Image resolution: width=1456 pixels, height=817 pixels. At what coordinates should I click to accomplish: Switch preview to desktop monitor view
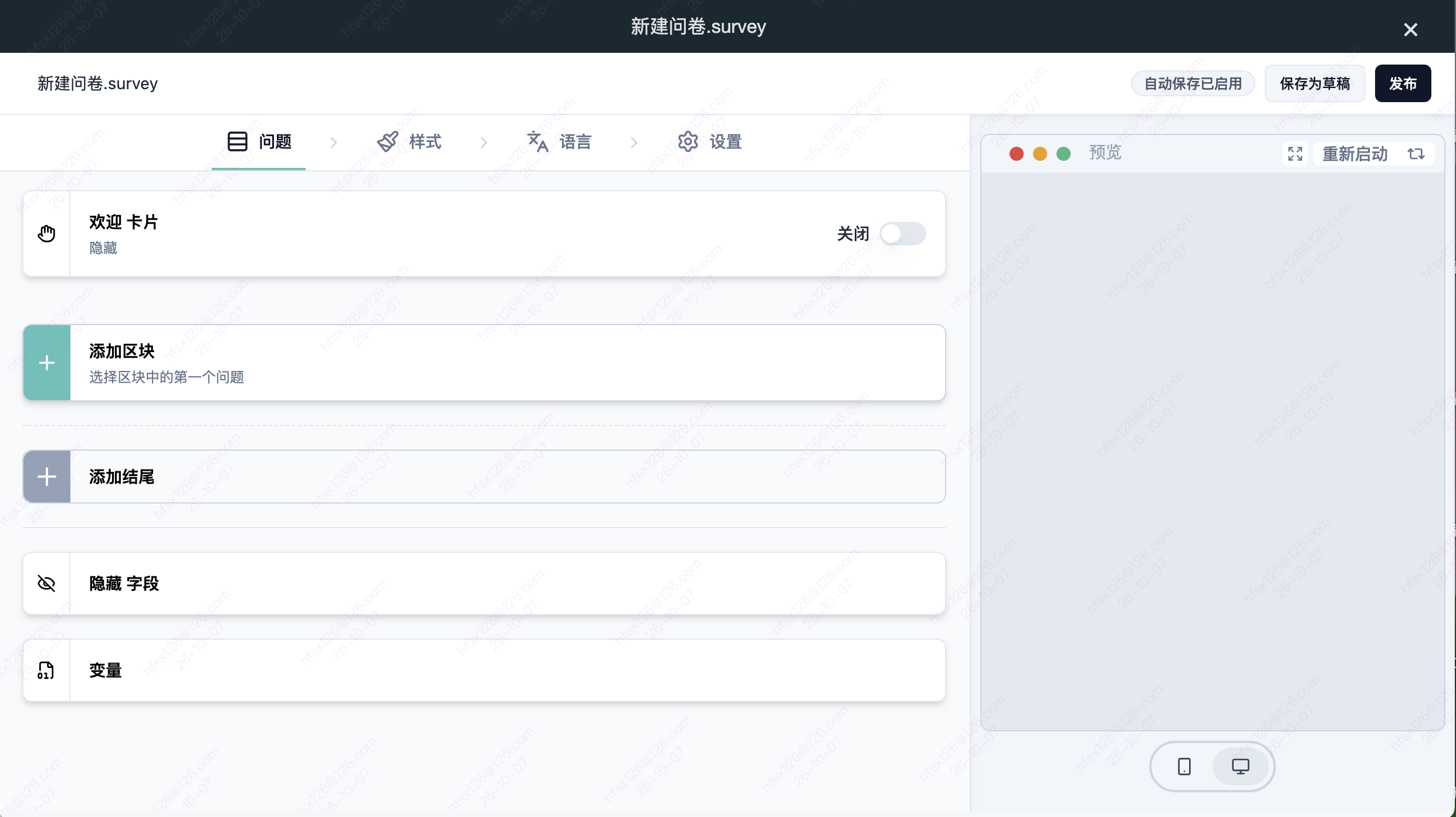point(1241,767)
